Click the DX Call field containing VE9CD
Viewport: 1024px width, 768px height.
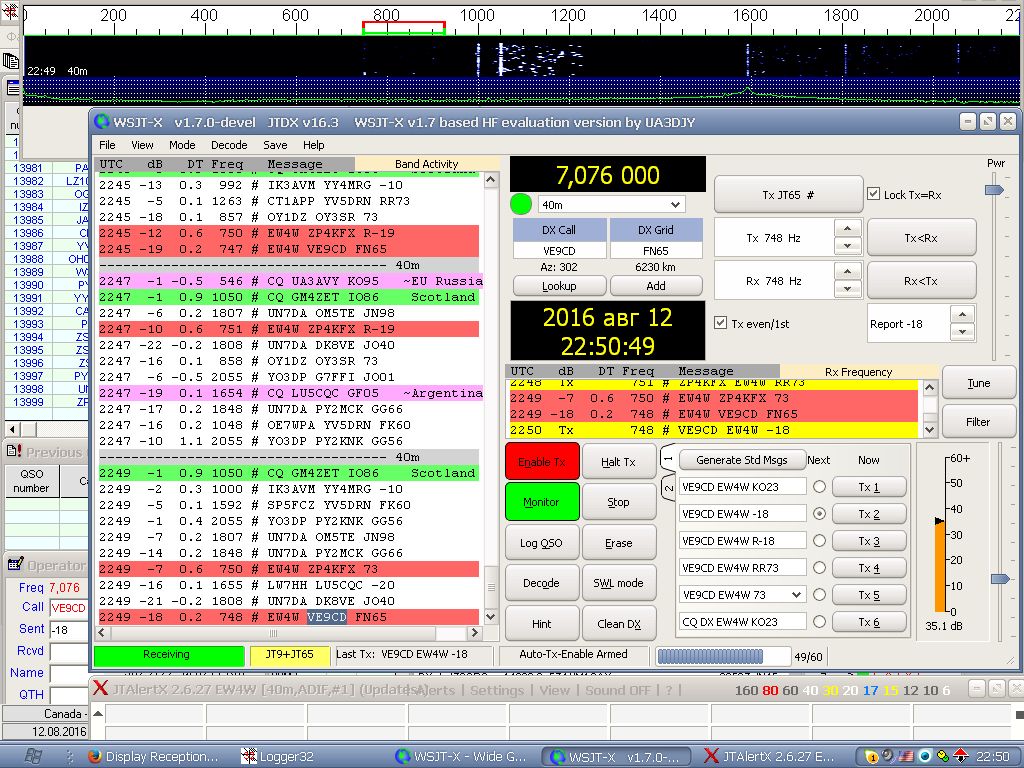pos(559,251)
